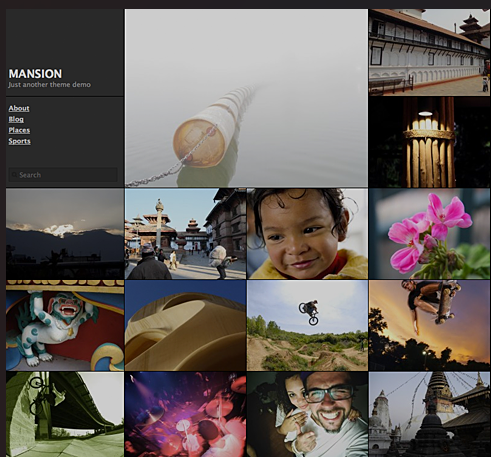Open the smiling child portrait photo

(307, 234)
